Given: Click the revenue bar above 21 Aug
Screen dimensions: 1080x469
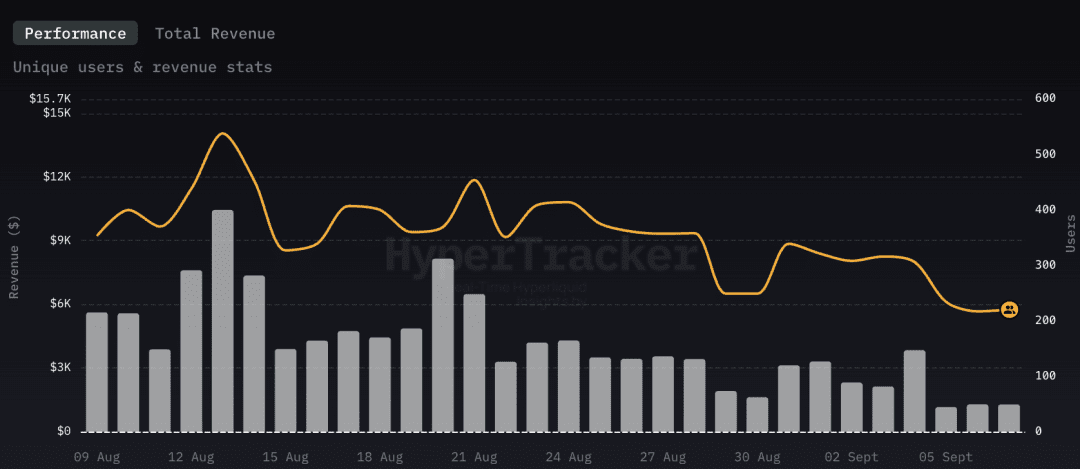Looking at the screenshot, I should pos(475,364).
